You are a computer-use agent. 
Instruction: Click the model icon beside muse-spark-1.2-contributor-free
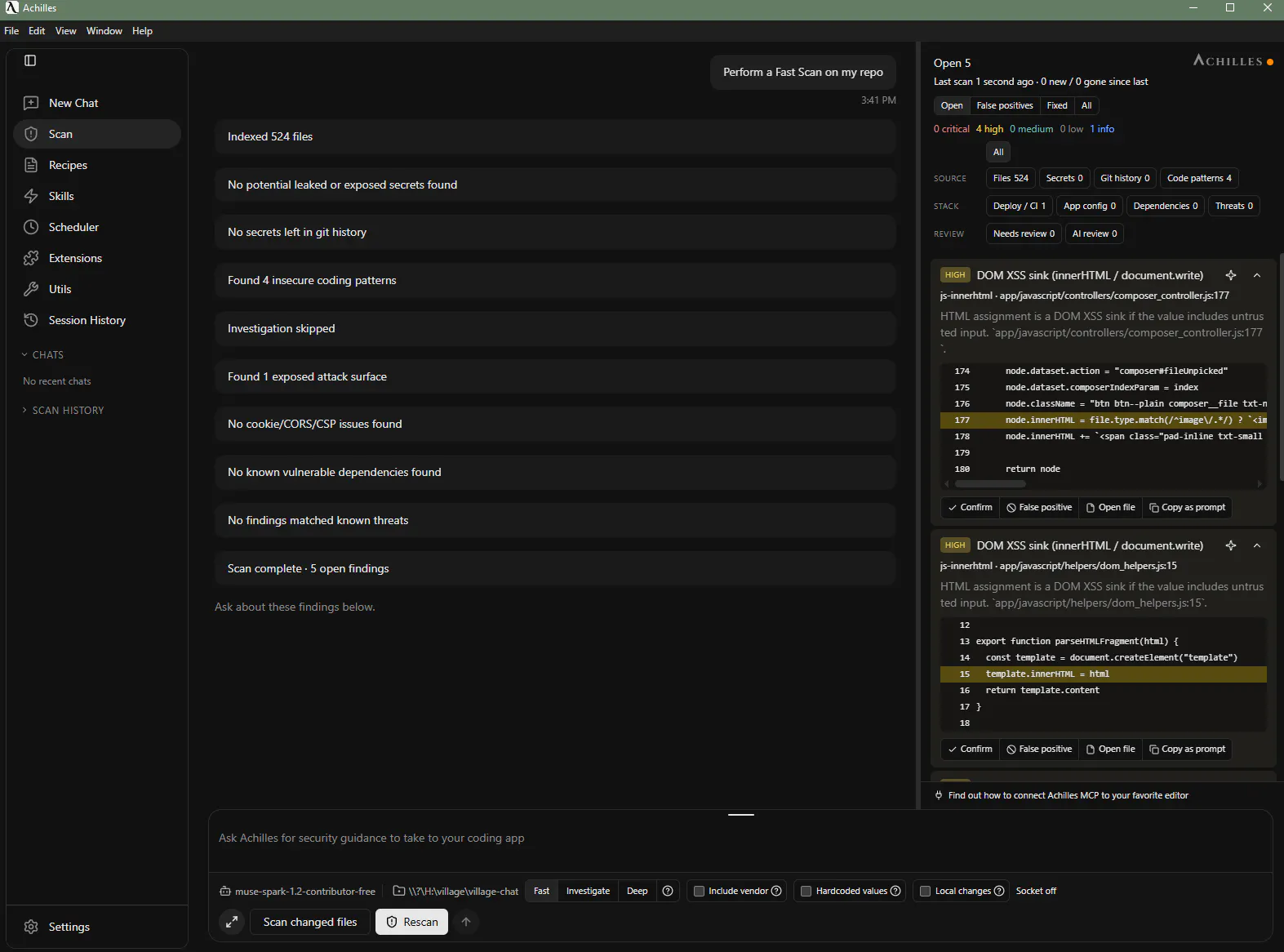click(x=225, y=892)
